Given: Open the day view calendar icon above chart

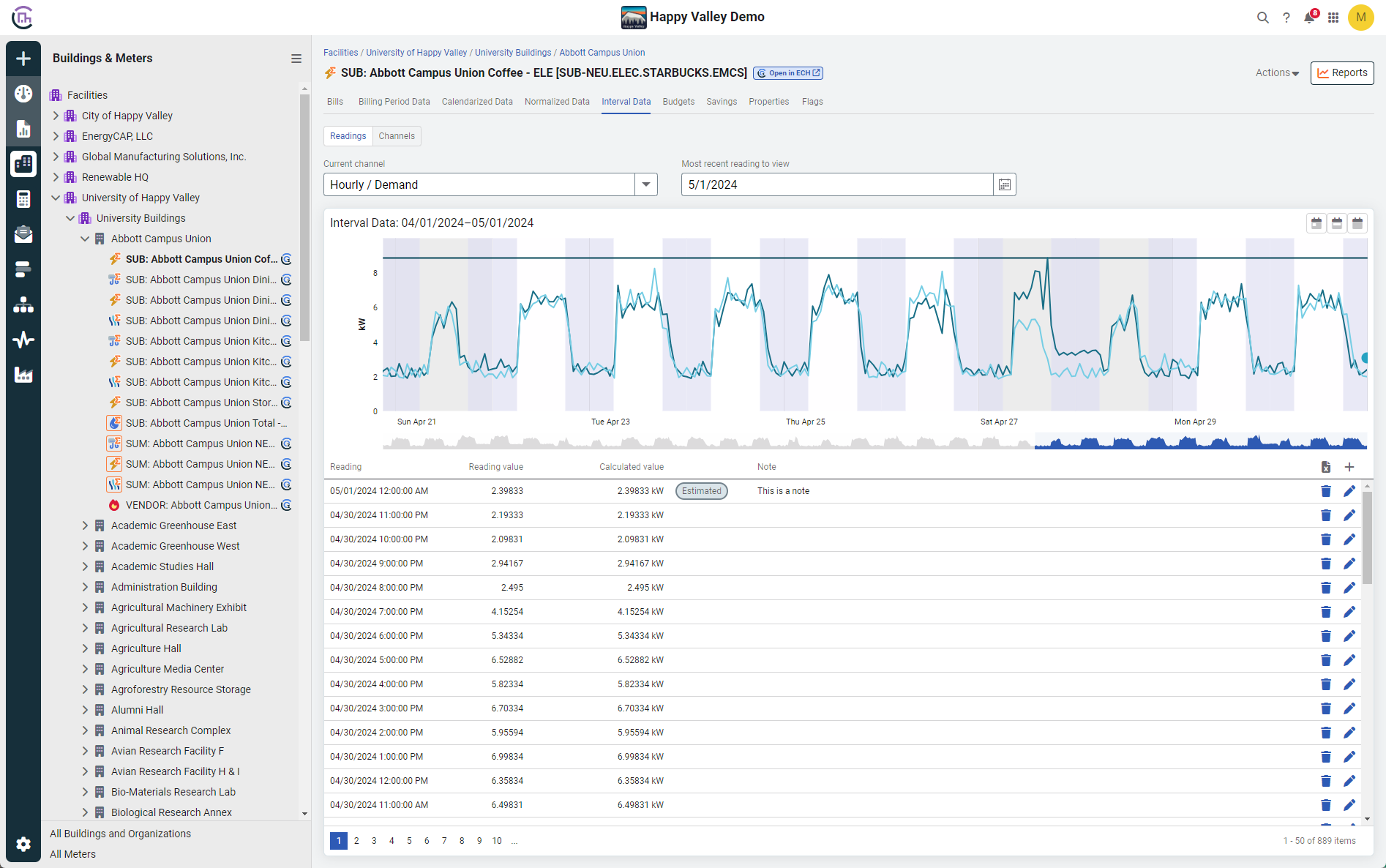Looking at the screenshot, I should click(x=1316, y=222).
